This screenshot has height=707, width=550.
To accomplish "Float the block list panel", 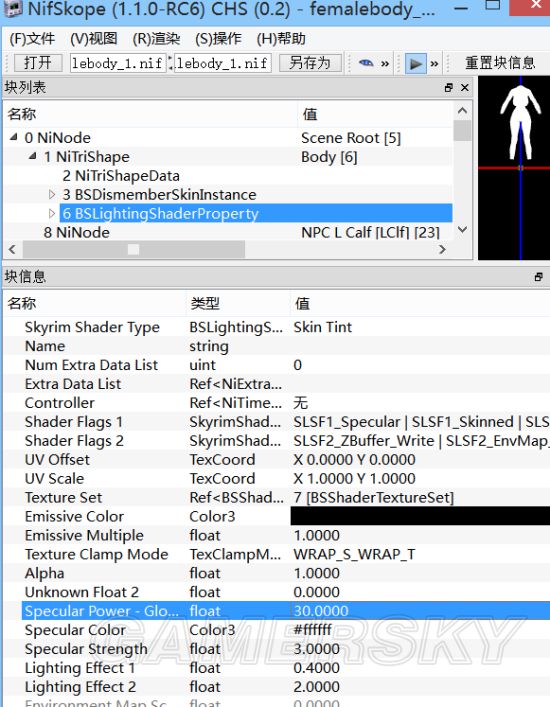I will pyautogui.click(x=449, y=88).
